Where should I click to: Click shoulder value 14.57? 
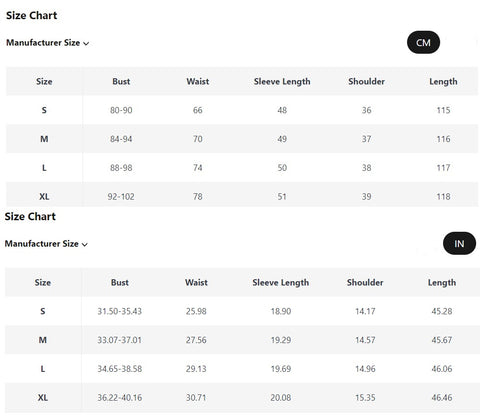365,340
